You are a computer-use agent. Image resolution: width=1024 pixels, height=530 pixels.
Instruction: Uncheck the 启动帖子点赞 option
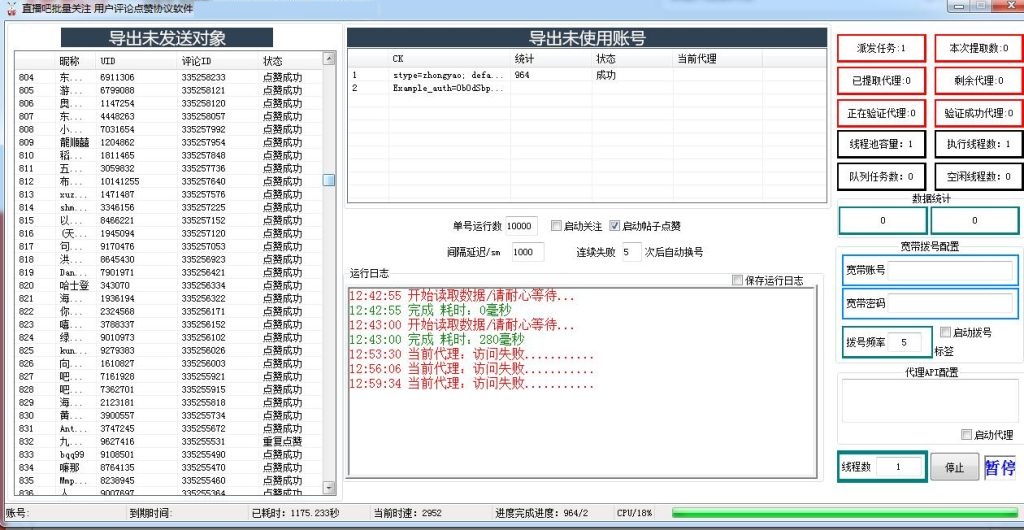pyautogui.click(x=615, y=226)
